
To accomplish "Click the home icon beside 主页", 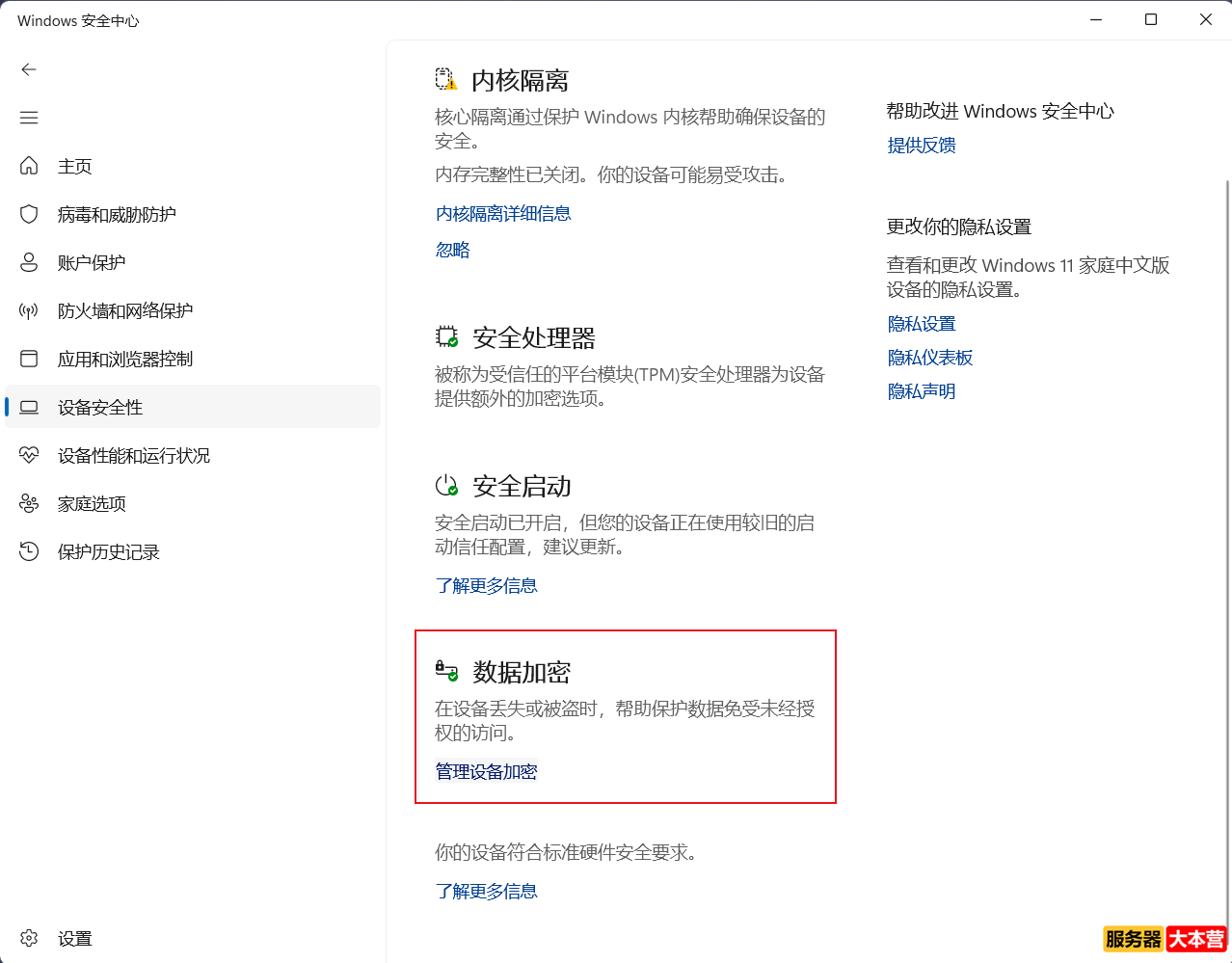I will point(29,166).
